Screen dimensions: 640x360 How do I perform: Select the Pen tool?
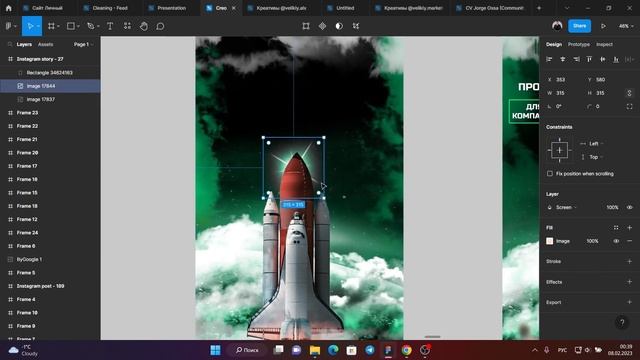[90, 26]
